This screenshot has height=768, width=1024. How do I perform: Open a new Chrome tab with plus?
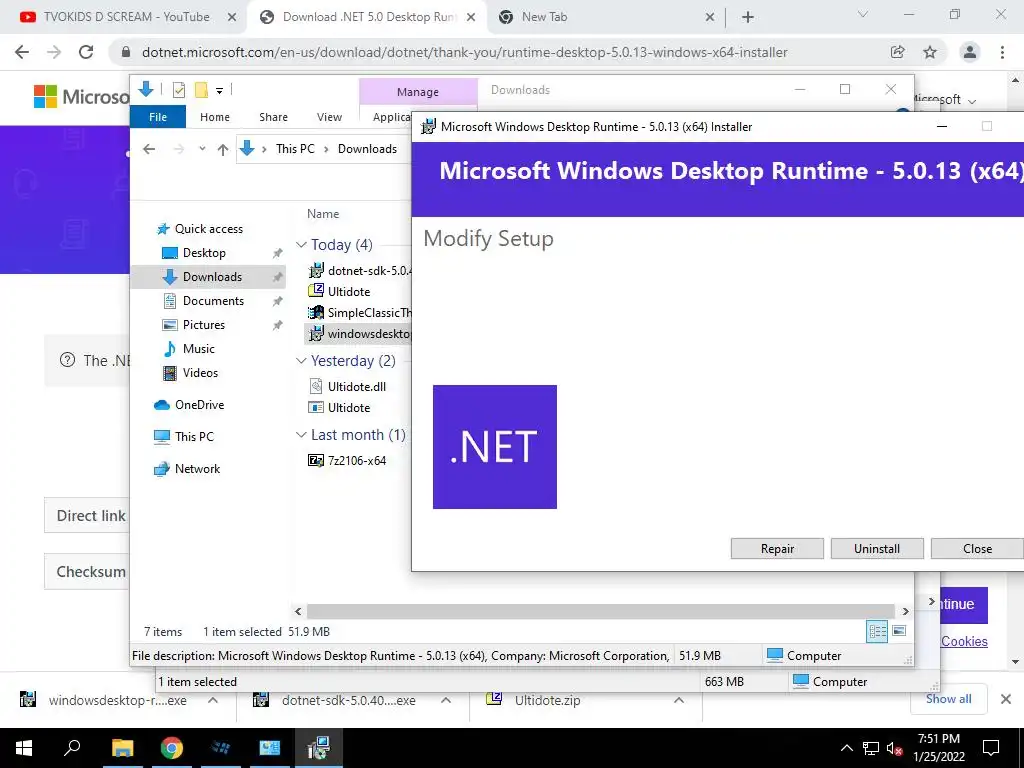tap(748, 17)
